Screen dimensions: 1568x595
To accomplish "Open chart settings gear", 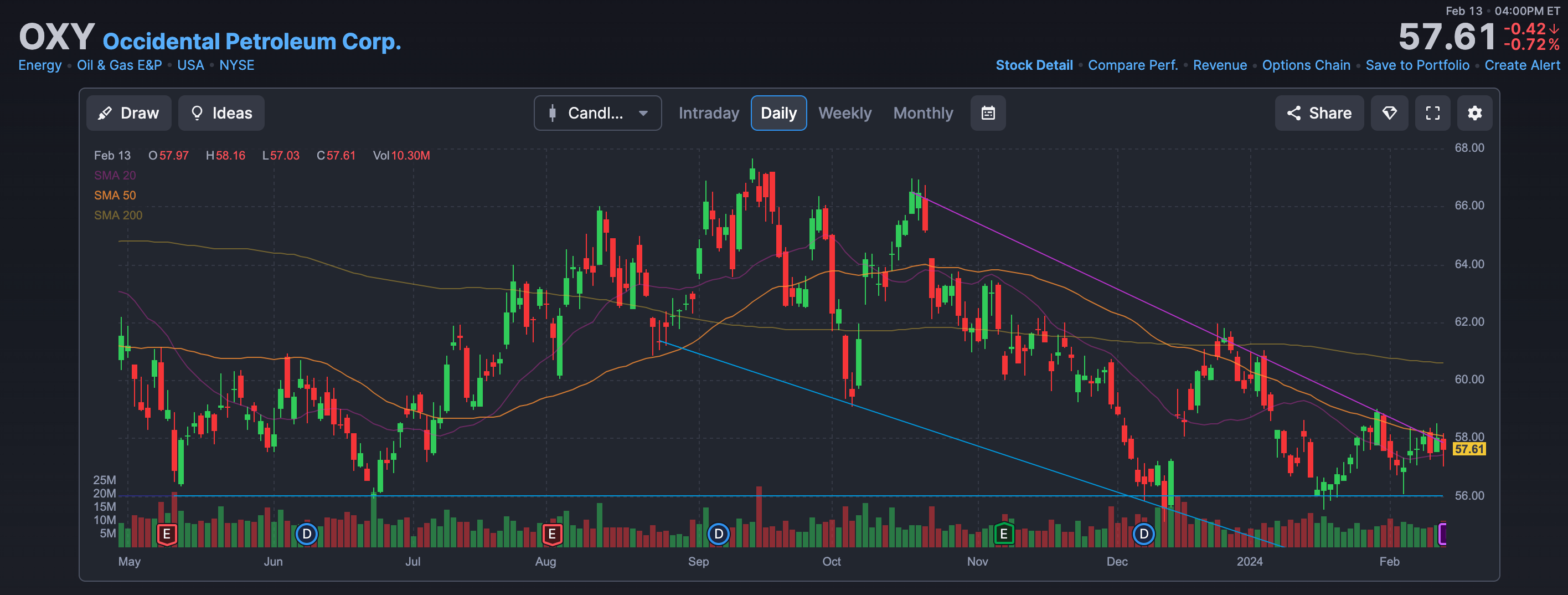I will click(1474, 112).
